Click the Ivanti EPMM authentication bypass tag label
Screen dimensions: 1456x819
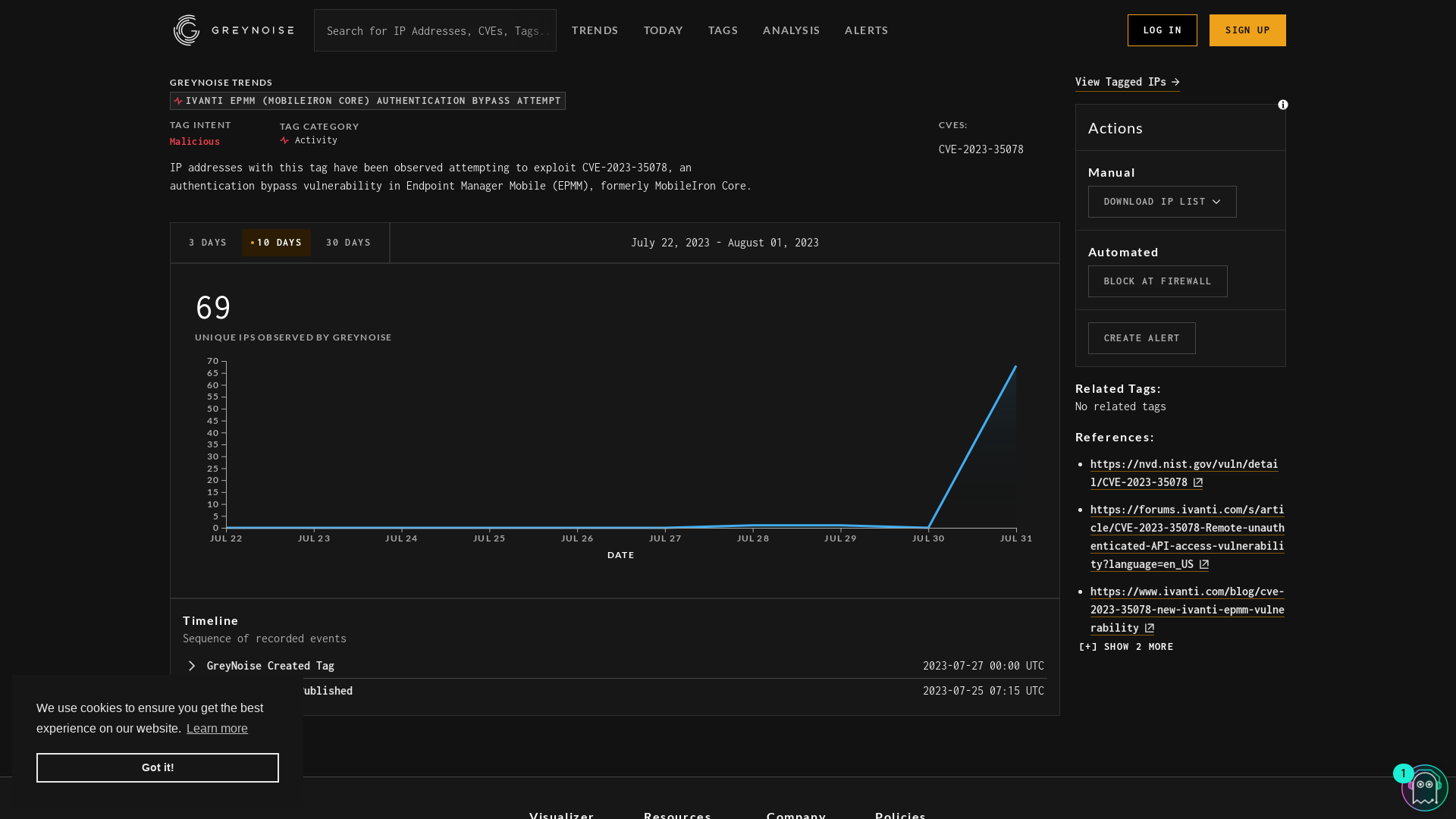(368, 101)
